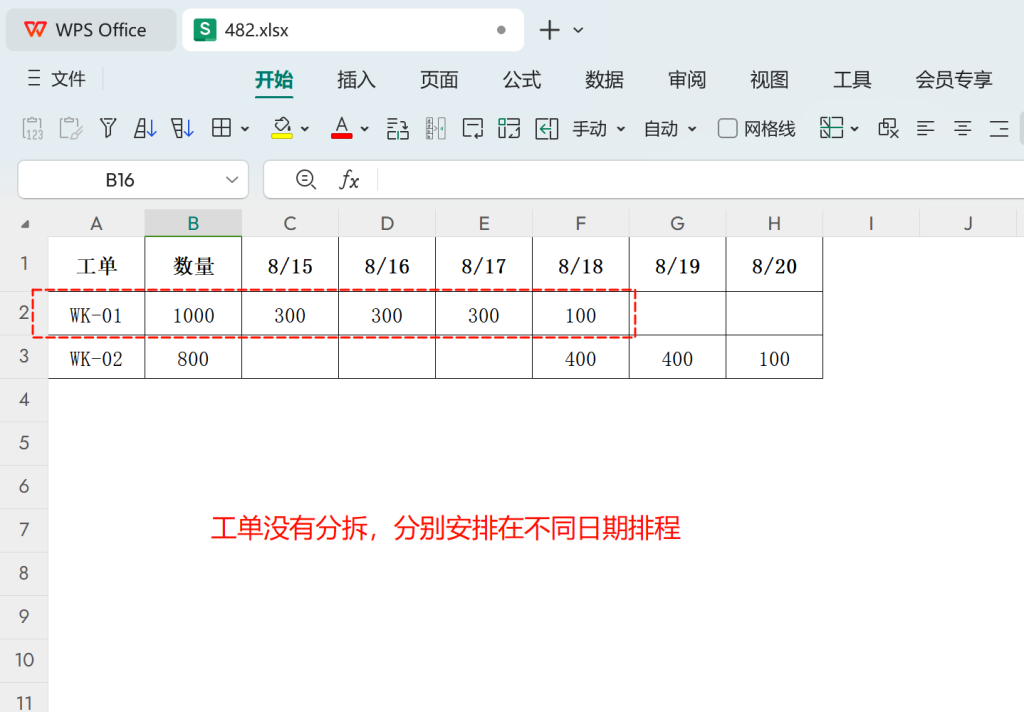Click cell containing WK-01

coord(96,315)
